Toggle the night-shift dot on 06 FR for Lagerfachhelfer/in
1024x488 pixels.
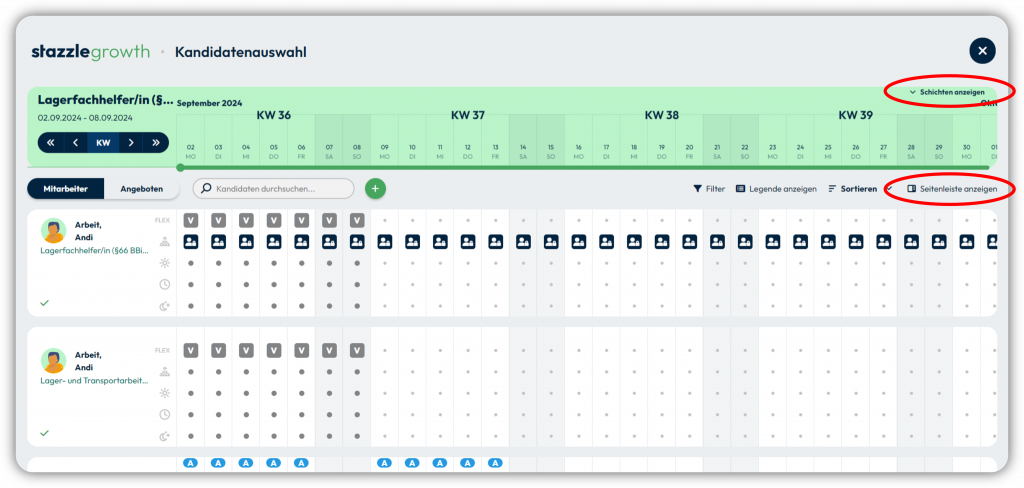tap(301, 306)
